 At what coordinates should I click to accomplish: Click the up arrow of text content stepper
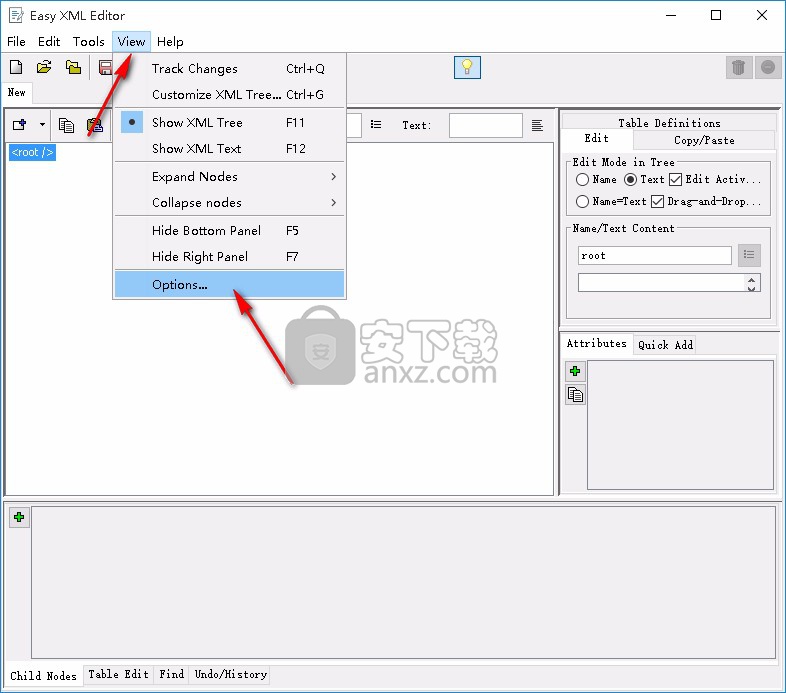pyautogui.click(x=751, y=279)
